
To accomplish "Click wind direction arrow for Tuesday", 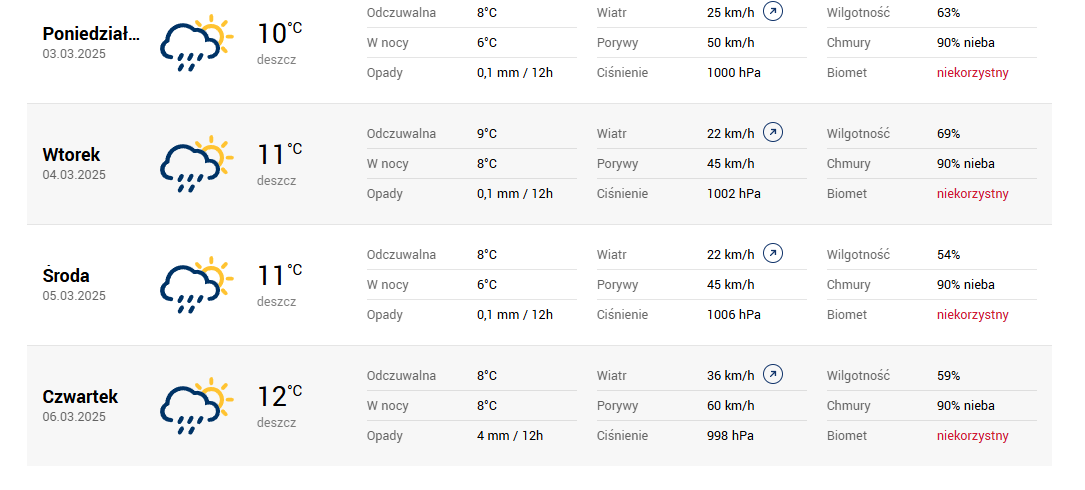I will (772, 133).
